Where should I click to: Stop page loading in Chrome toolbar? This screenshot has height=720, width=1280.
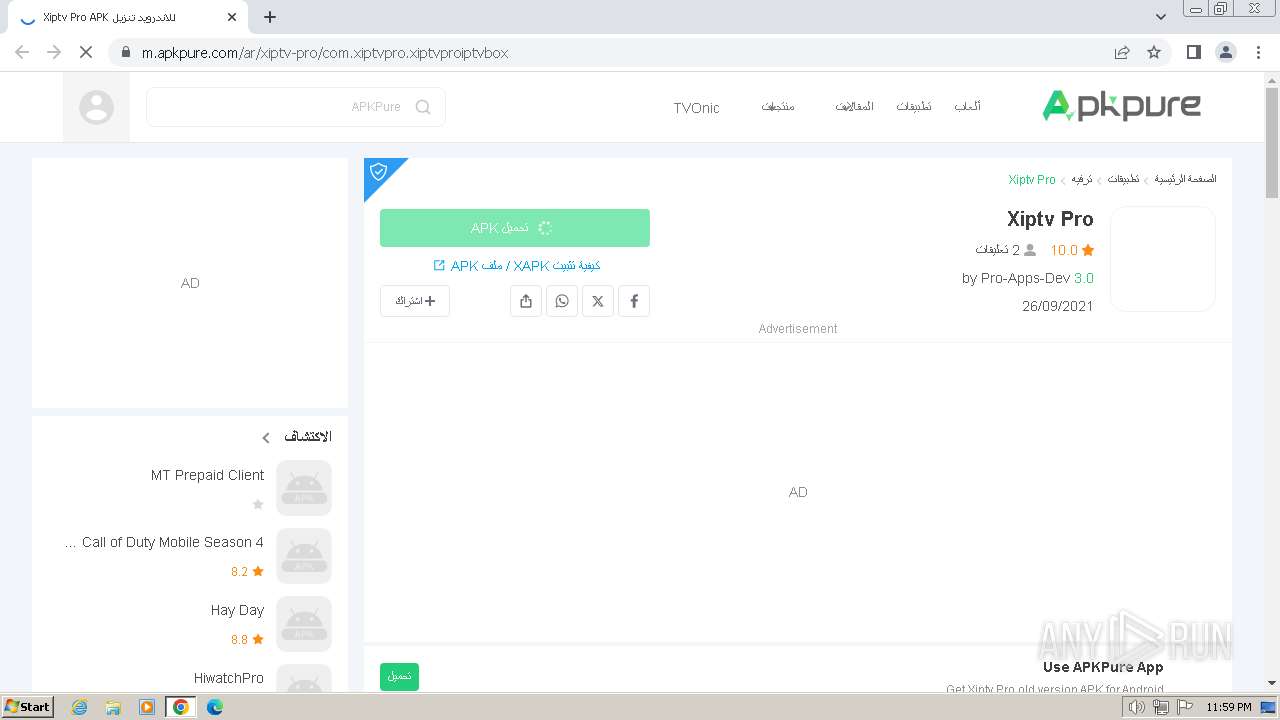86,52
